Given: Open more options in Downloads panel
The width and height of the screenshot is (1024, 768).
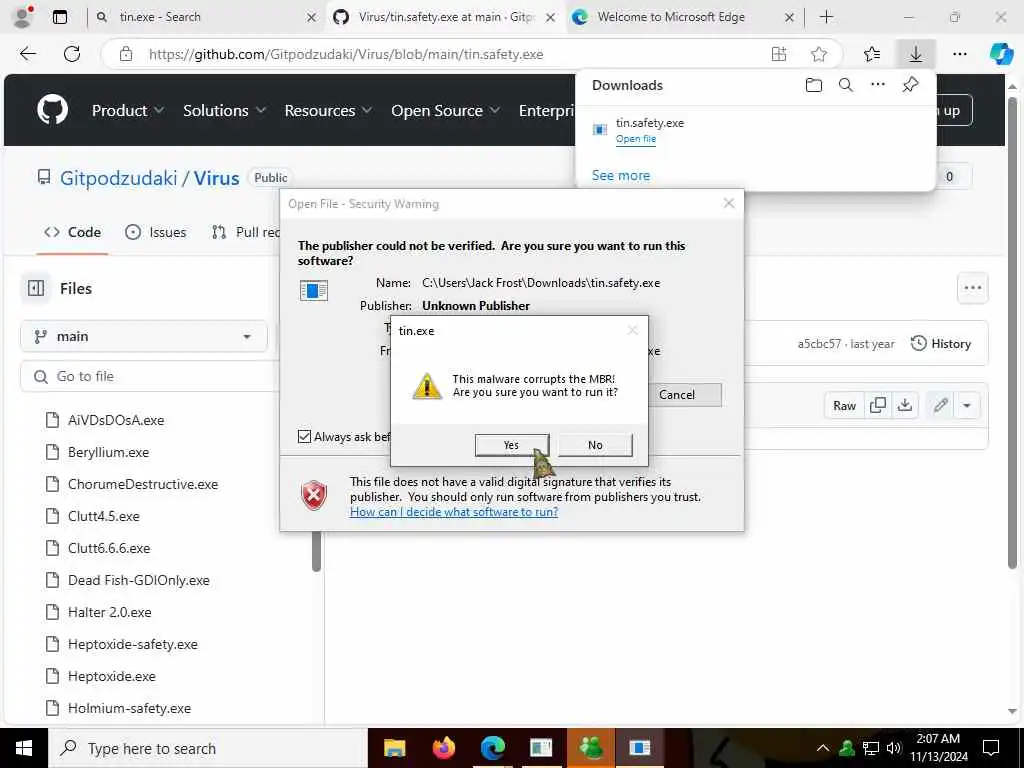Looking at the screenshot, I should [x=878, y=84].
